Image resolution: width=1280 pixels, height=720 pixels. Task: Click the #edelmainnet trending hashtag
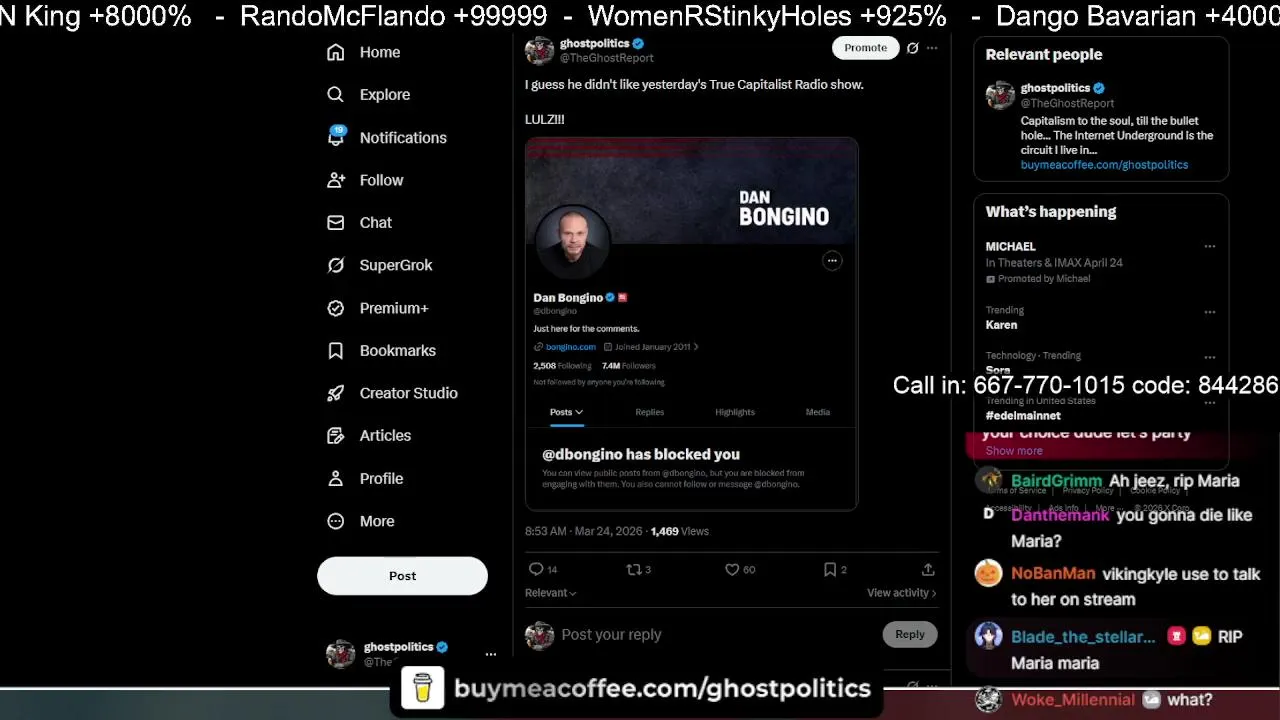coord(1023,415)
